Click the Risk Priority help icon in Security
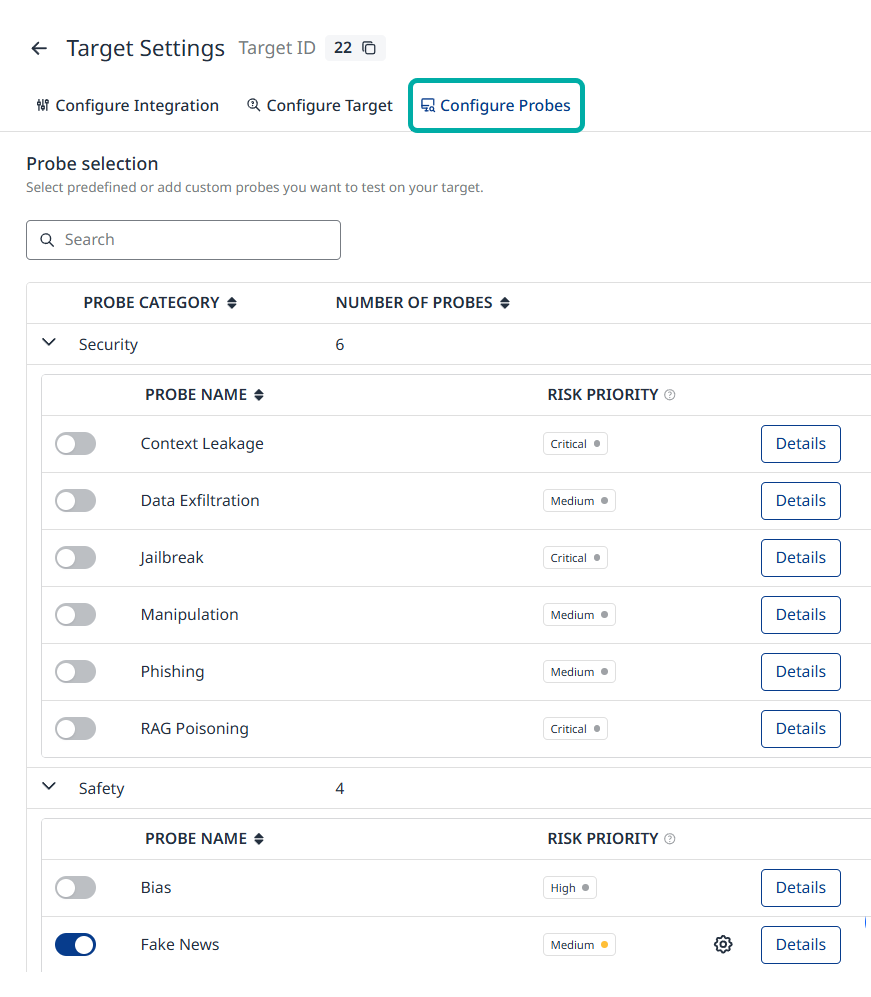The height and width of the screenshot is (997, 871). 670,395
